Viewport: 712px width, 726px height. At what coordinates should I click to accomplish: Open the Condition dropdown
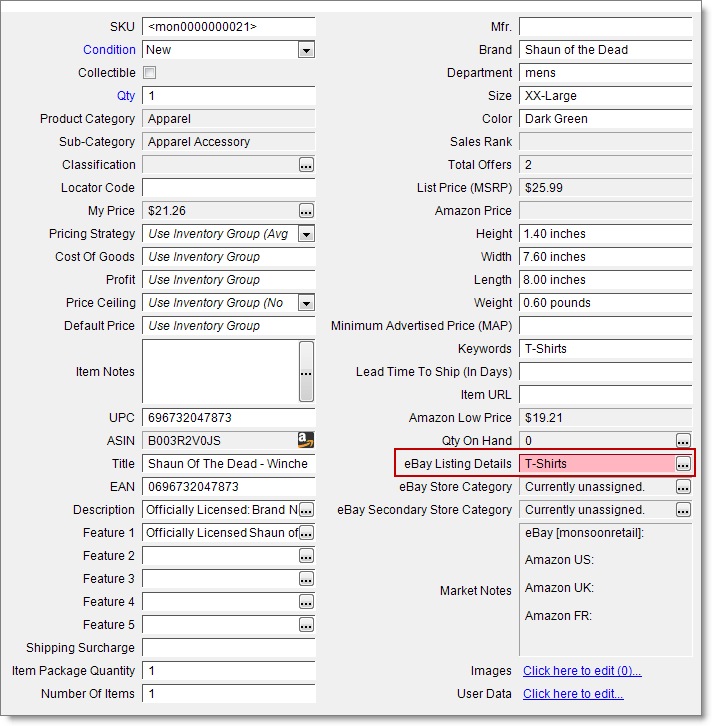coord(306,50)
